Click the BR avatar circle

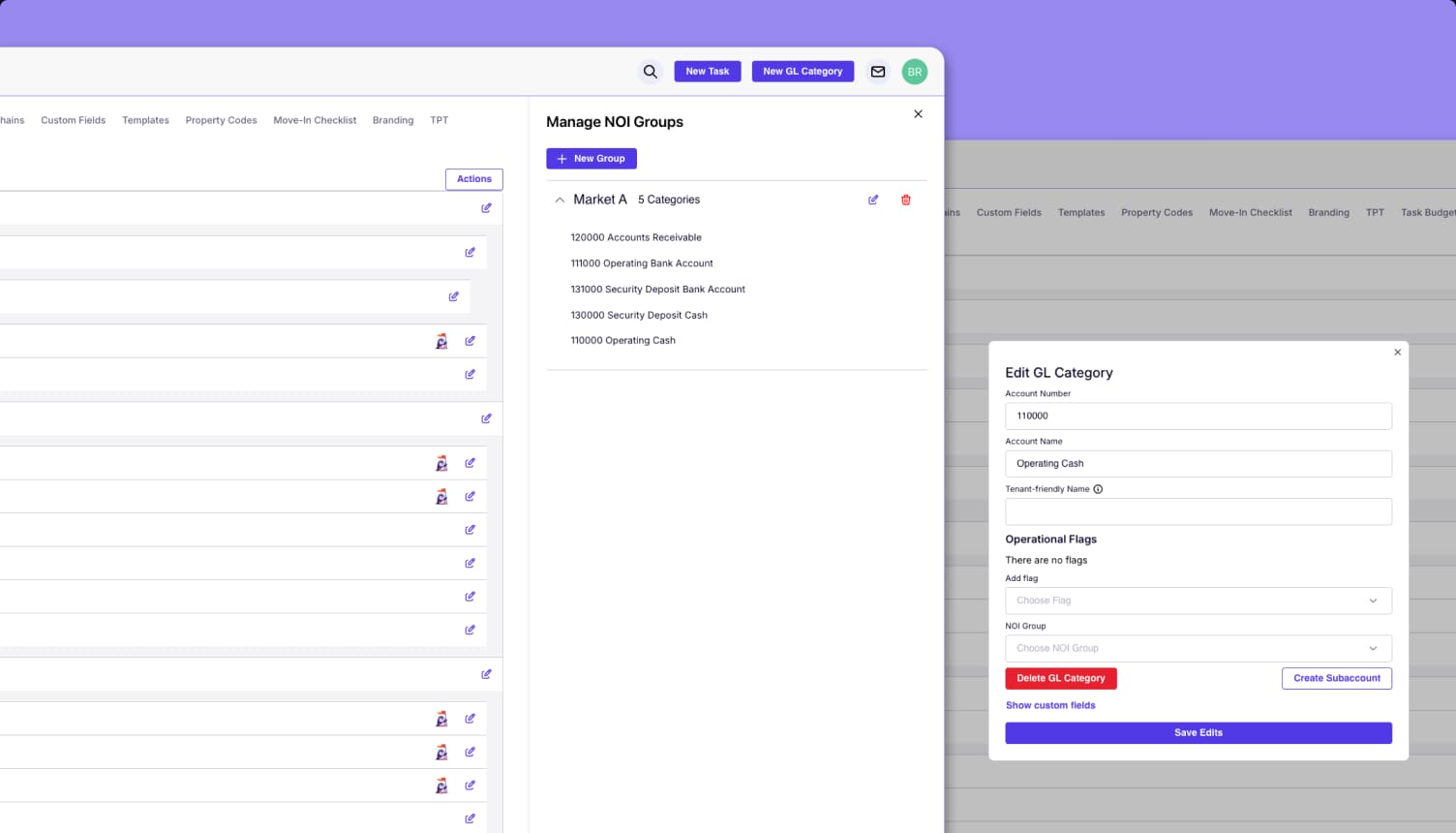point(914,72)
